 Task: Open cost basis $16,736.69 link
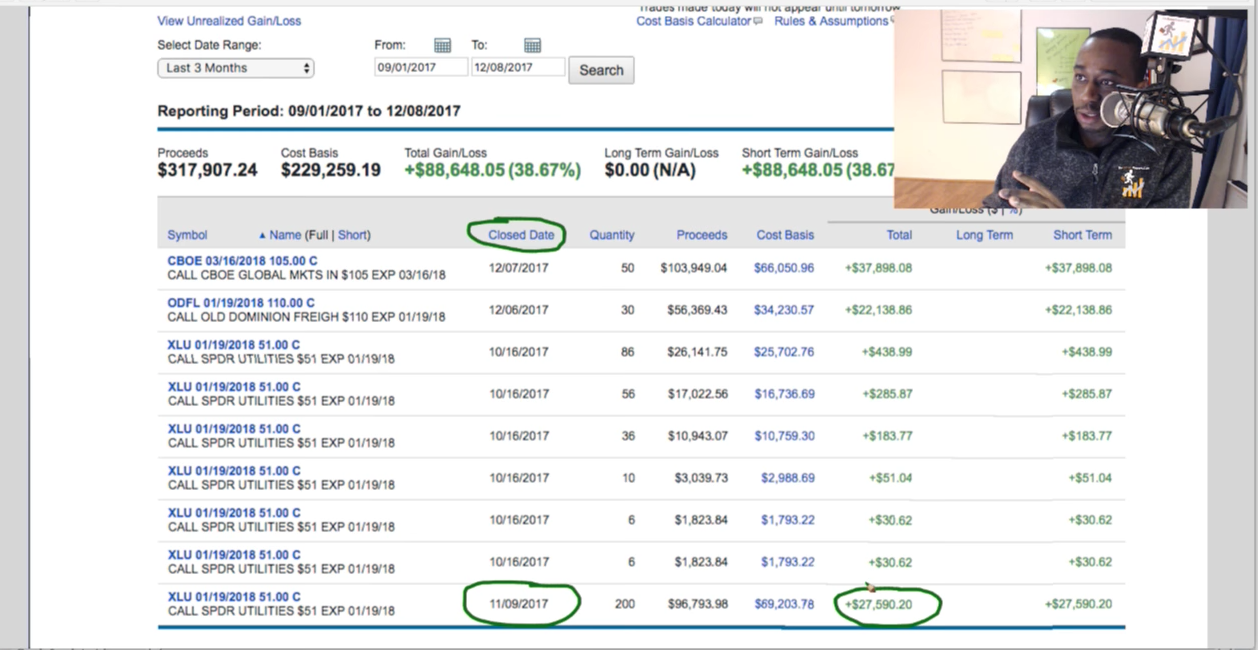point(784,394)
